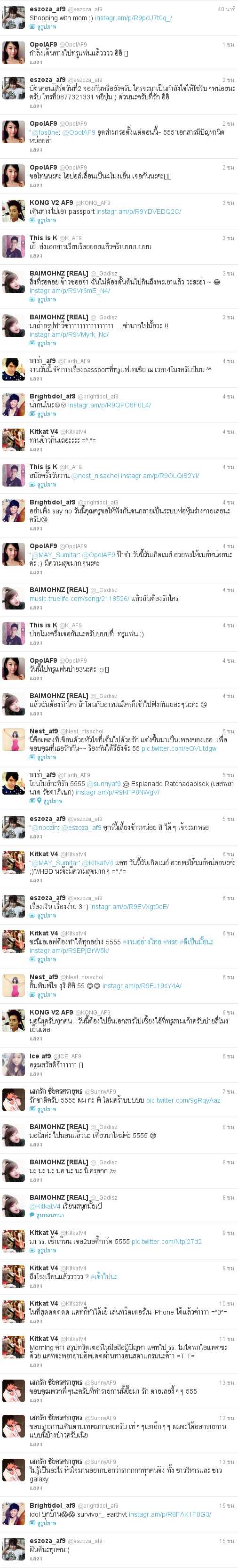Click OpolAF9 avatar on topmost OpolAF9 tweet
238x1568 pixels.
click(x=13, y=54)
